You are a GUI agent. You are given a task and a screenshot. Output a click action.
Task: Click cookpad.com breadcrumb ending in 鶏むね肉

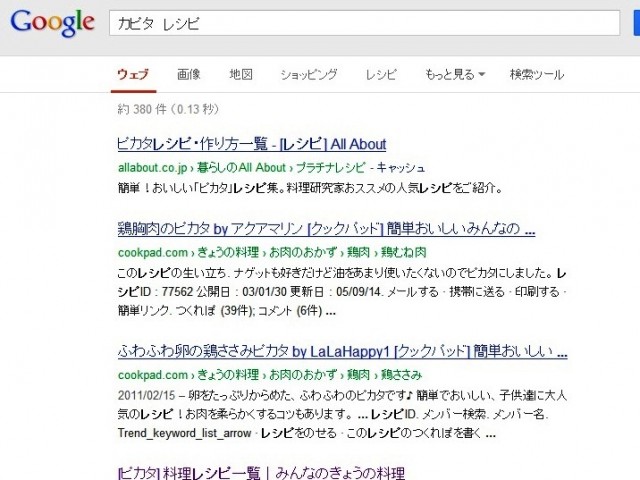[x=272, y=252]
